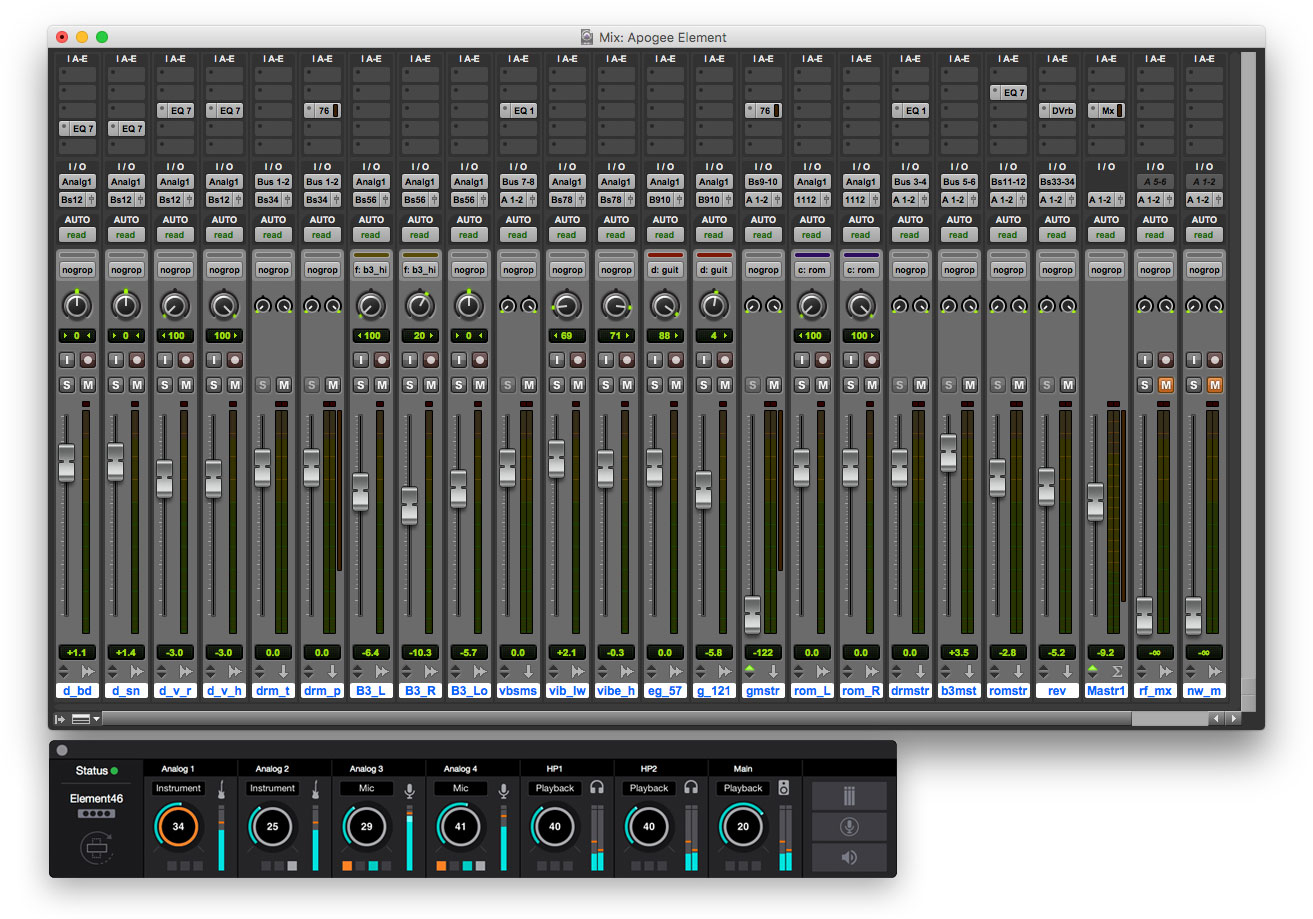Image resolution: width=1313 pixels, height=919 pixels.
Task: Open the 76 compressor insert on drm_p
Action: click(x=322, y=110)
